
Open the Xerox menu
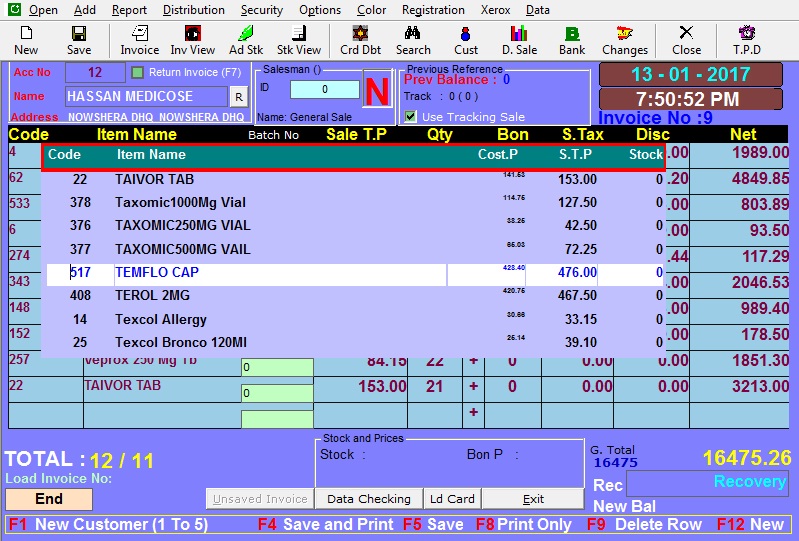[495, 10]
